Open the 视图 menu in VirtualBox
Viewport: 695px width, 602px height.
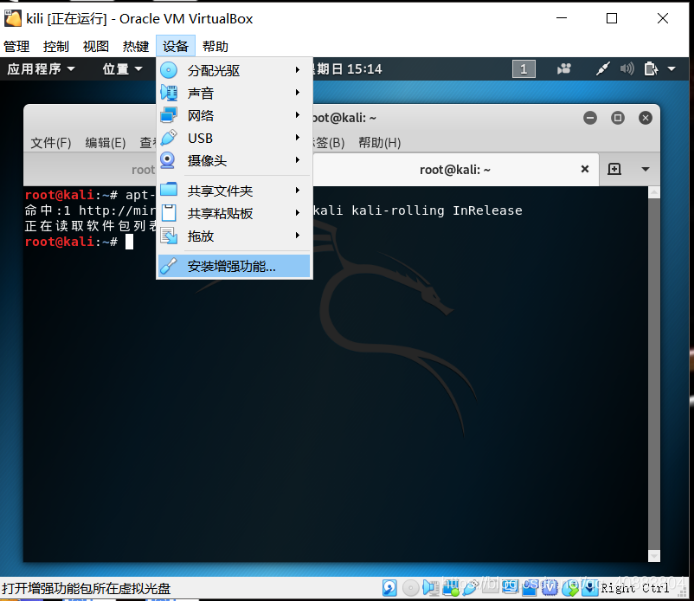tap(96, 47)
